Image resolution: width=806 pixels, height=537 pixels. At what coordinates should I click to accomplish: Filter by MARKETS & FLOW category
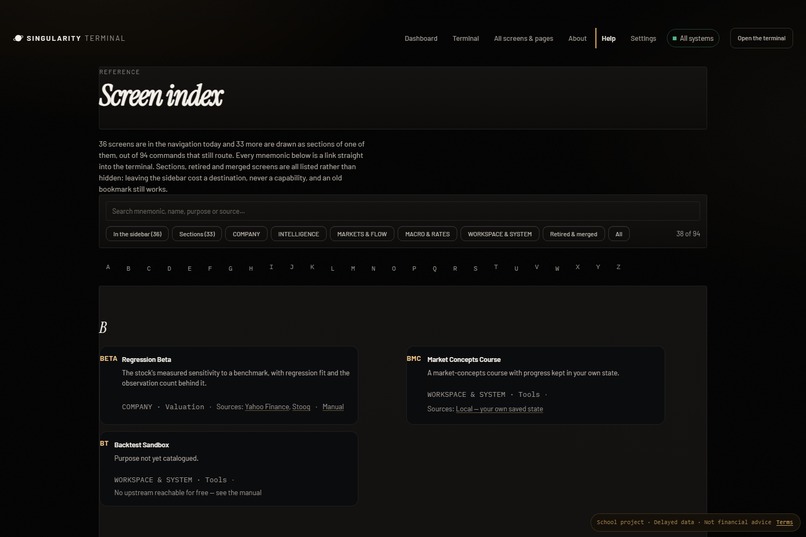(362, 234)
